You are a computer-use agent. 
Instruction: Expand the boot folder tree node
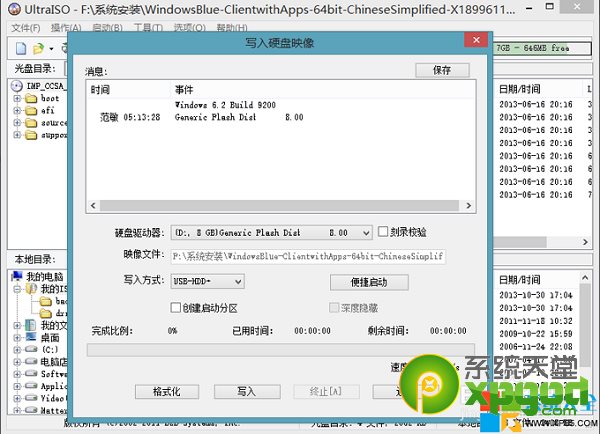pyautogui.click(x=17, y=99)
